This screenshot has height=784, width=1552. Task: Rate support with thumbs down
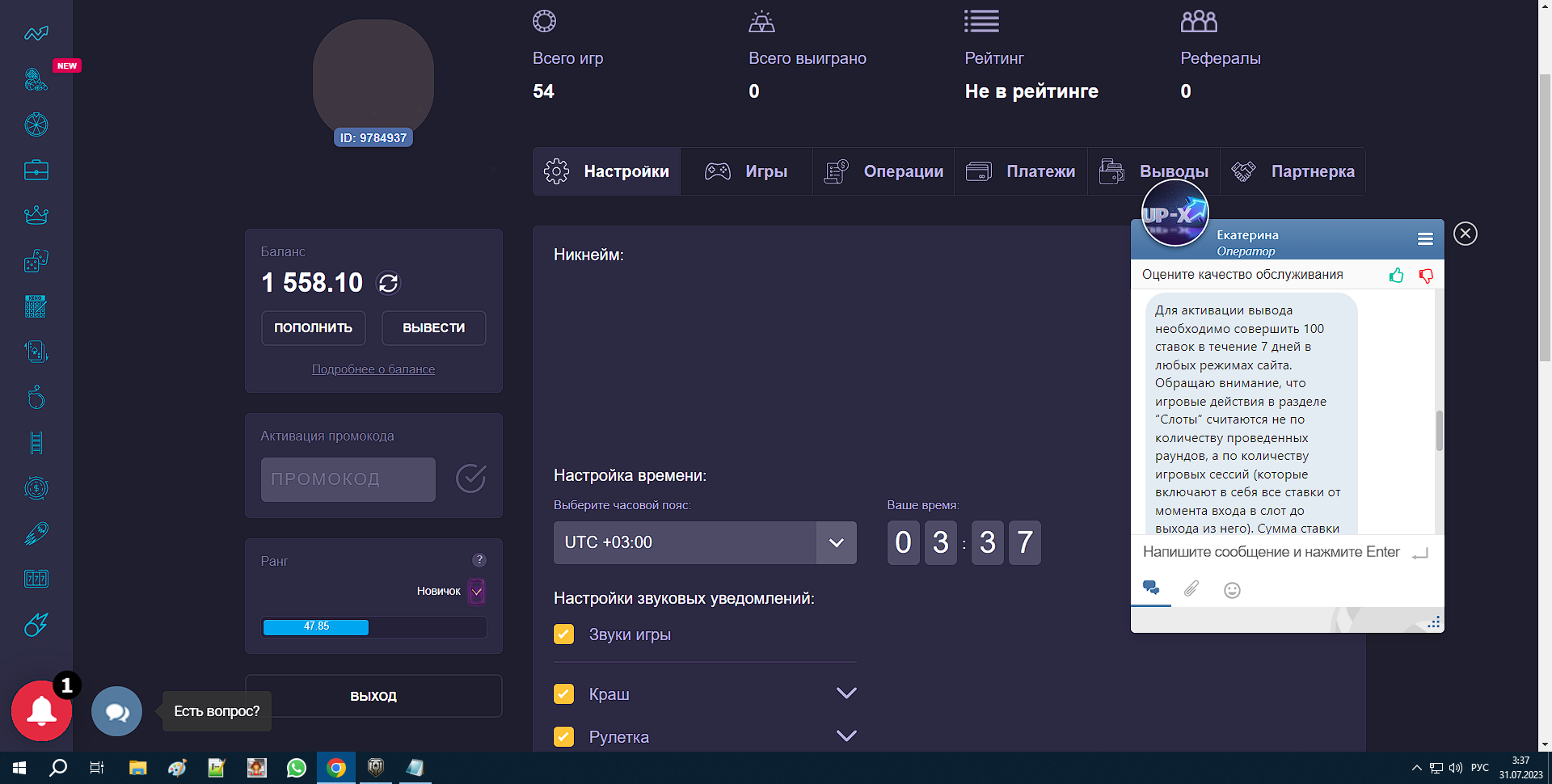click(1426, 276)
